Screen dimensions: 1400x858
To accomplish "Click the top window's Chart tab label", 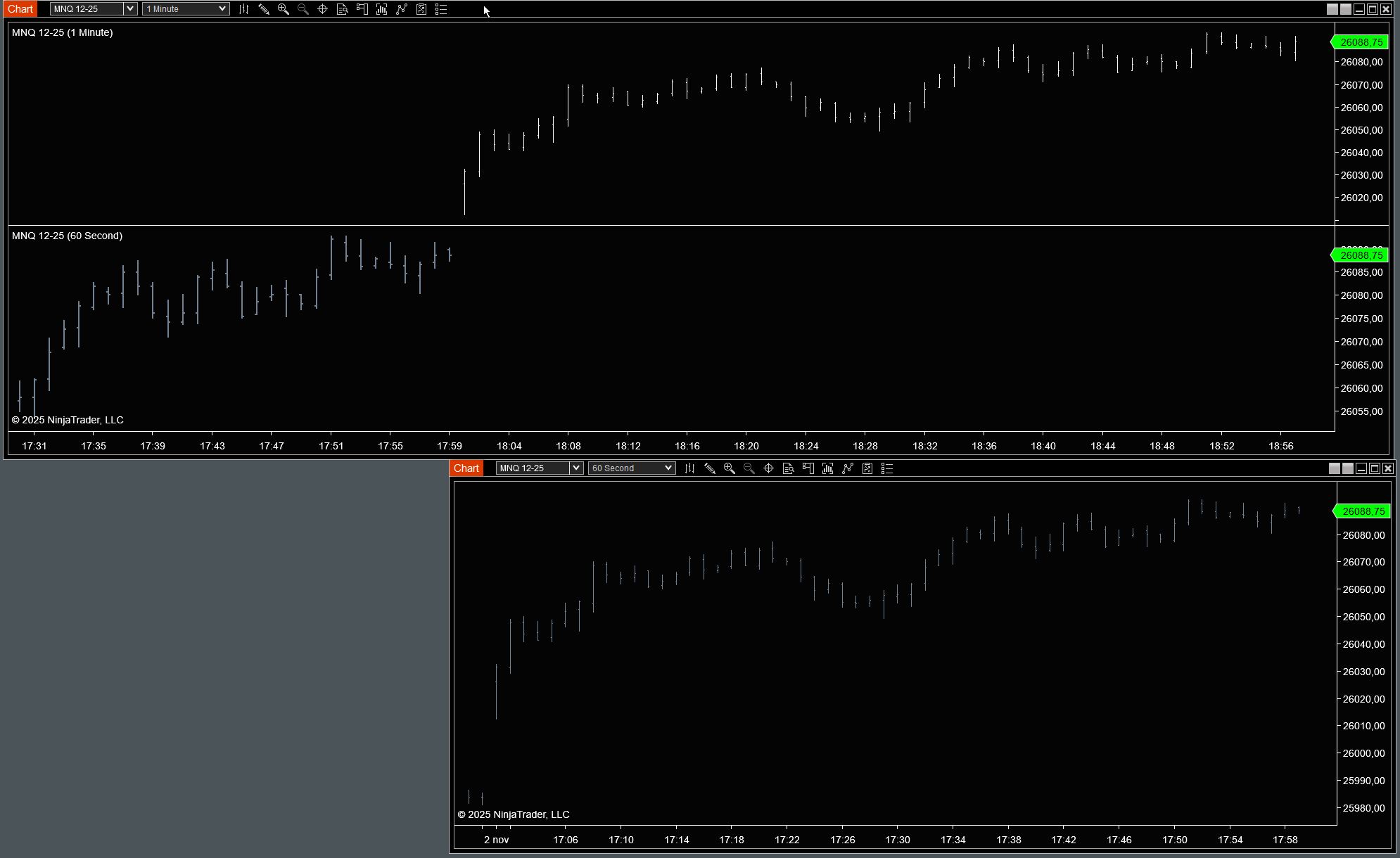I will click(x=20, y=9).
